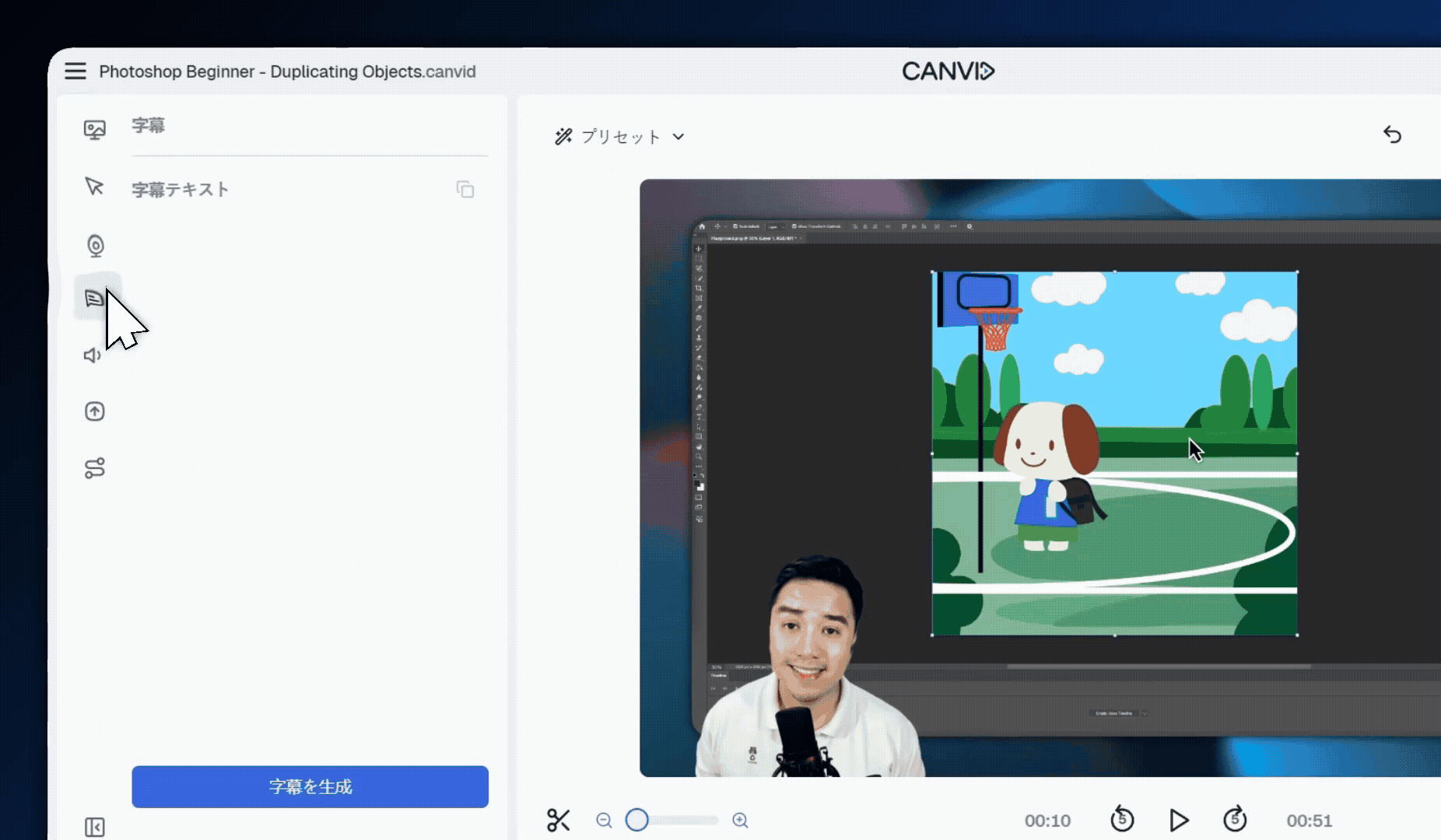
Task: Select the captions sidebar icon
Action: (x=94, y=298)
